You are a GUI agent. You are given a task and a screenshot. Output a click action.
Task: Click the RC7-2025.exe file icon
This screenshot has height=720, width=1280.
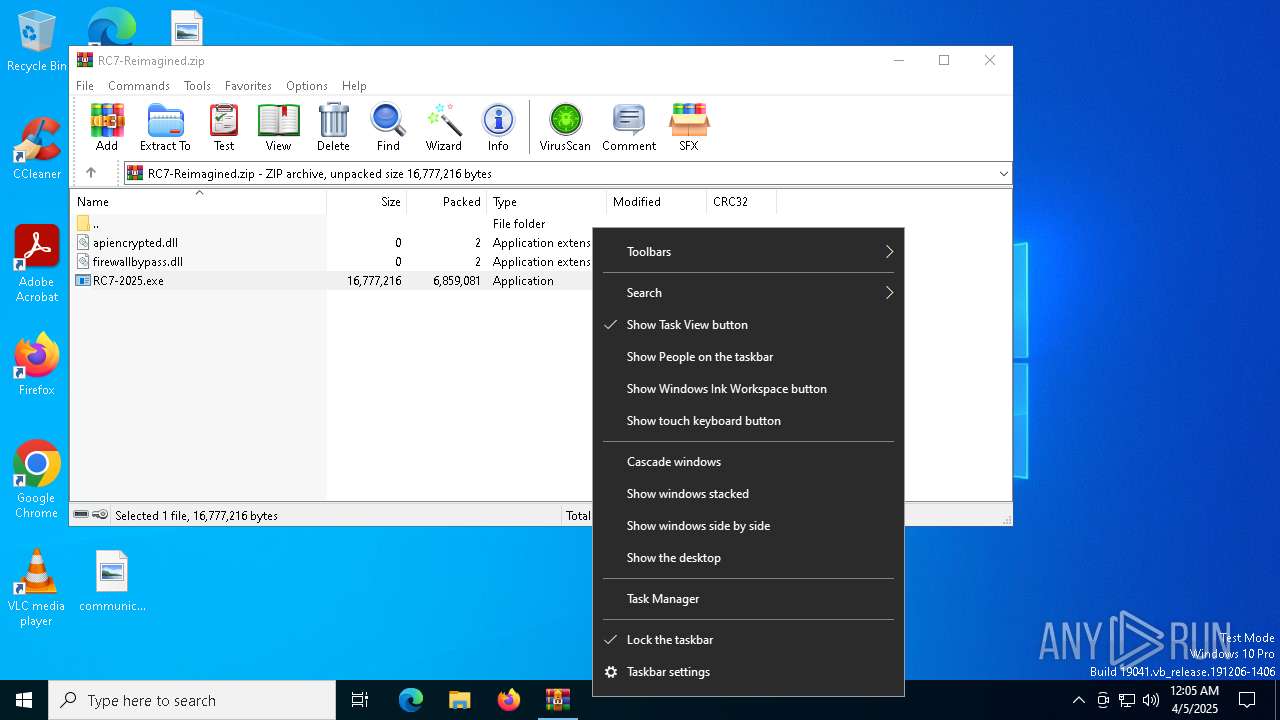pos(83,281)
